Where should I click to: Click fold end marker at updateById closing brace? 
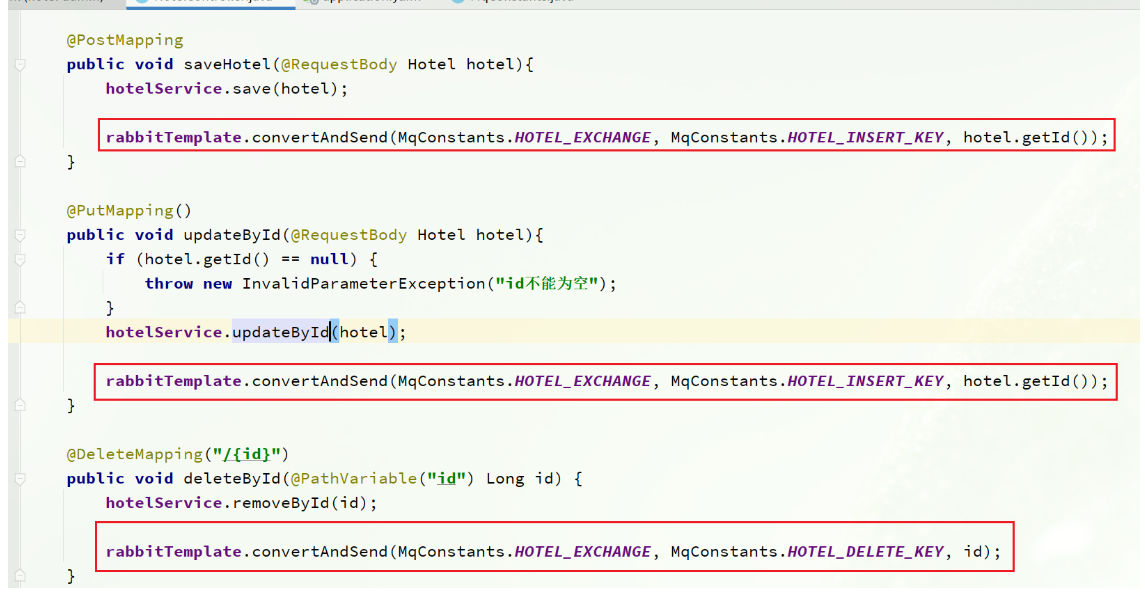pyautogui.click(x=20, y=405)
